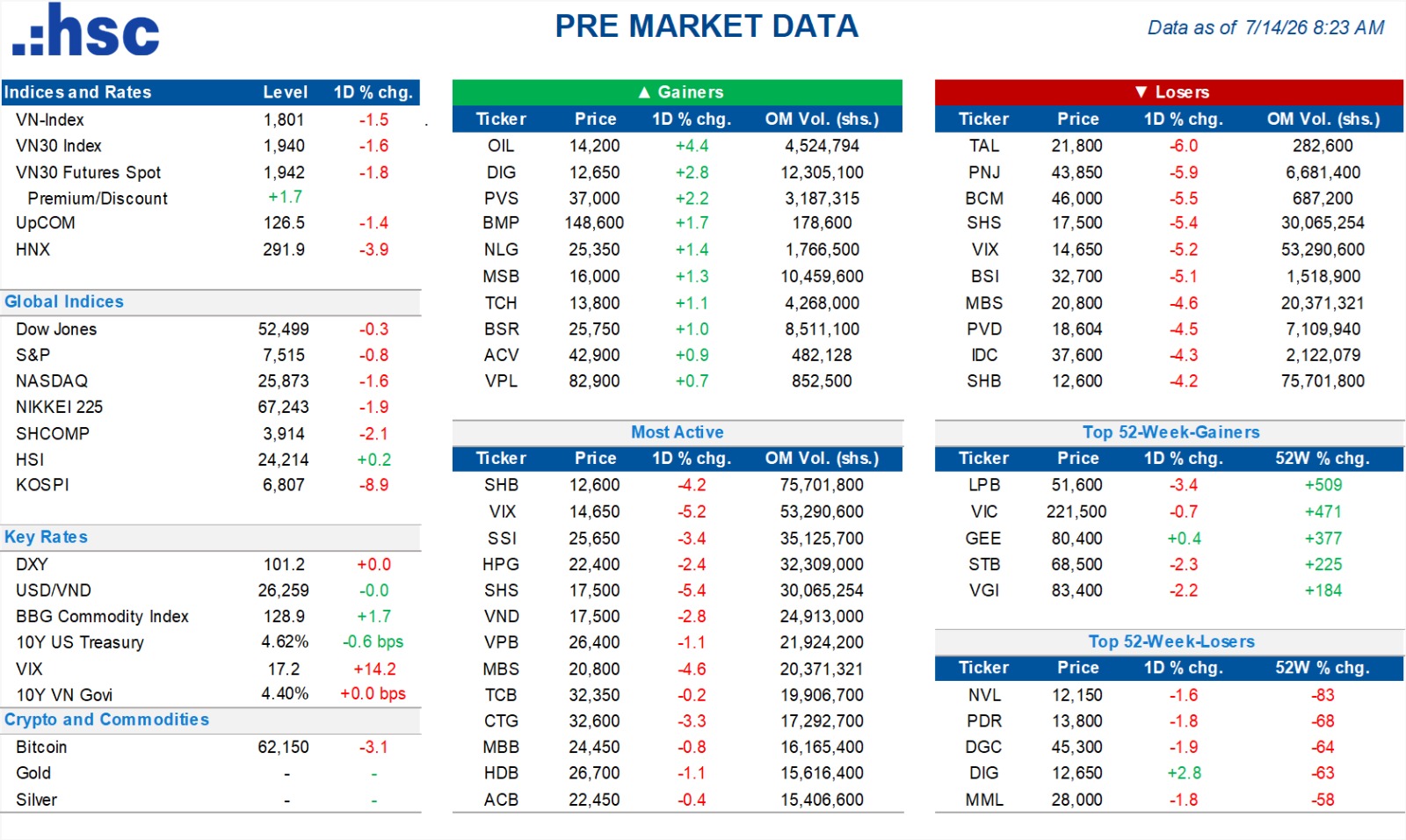Open the Global Indices section heading
The height and width of the screenshot is (840, 1406).
64,301
